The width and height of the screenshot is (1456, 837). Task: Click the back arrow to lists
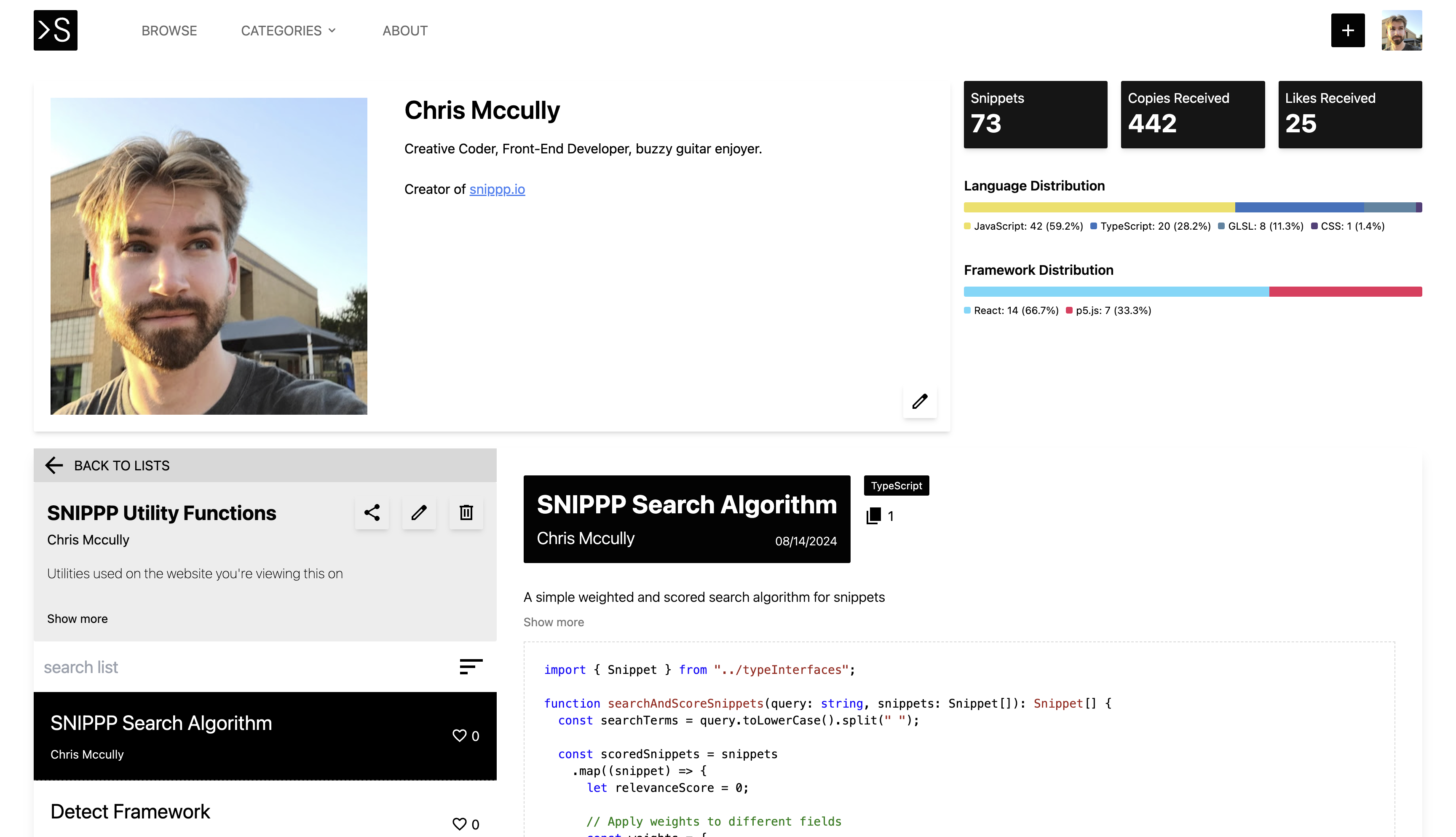(x=54, y=465)
